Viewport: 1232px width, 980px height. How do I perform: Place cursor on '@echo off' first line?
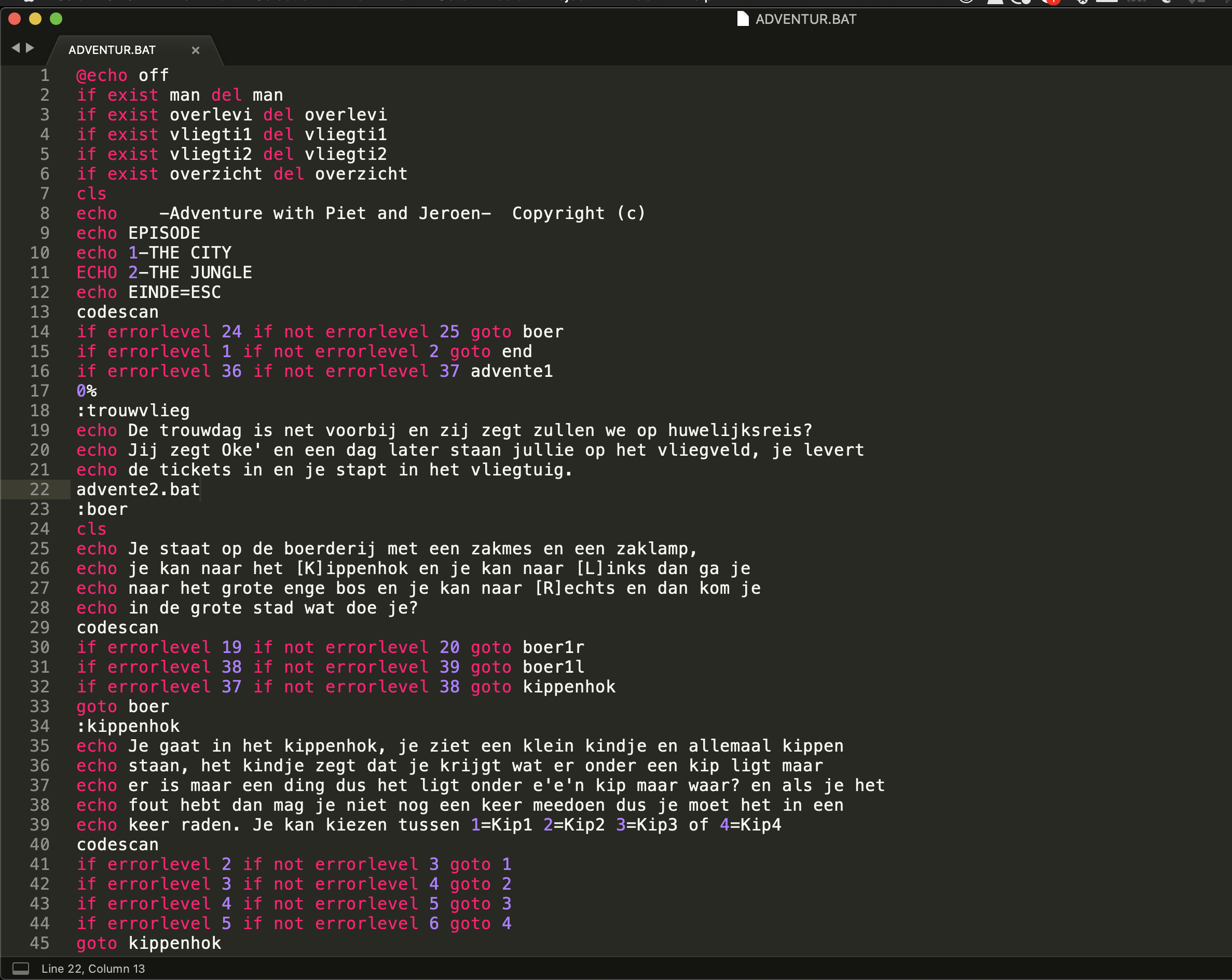(123, 75)
